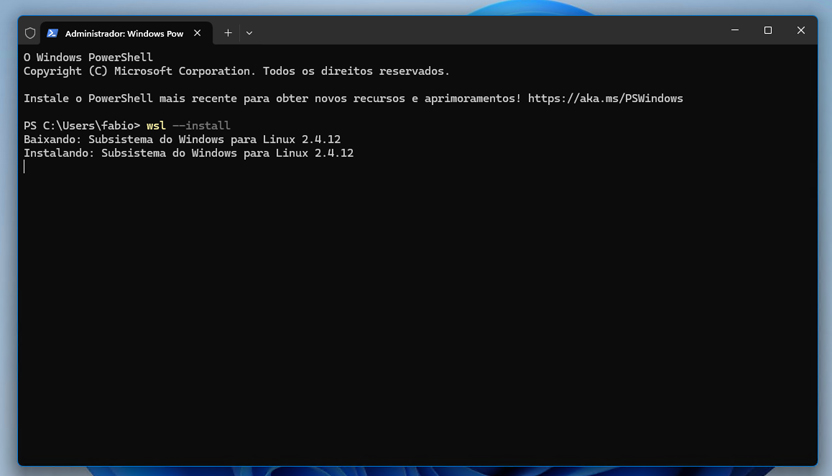Click the administrator shield icon
Screen dimensions: 832x476
pyautogui.click(x=30, y=33)
